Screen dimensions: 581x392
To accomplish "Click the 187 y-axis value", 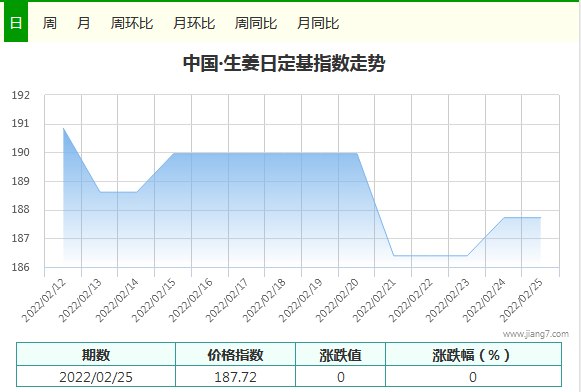I will (x=20, y=238).
